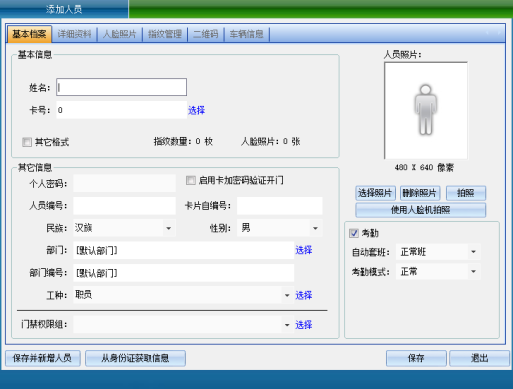Click the 部门 text field
This screenshot has height=389, width=513.
click(x=184, y=250)
